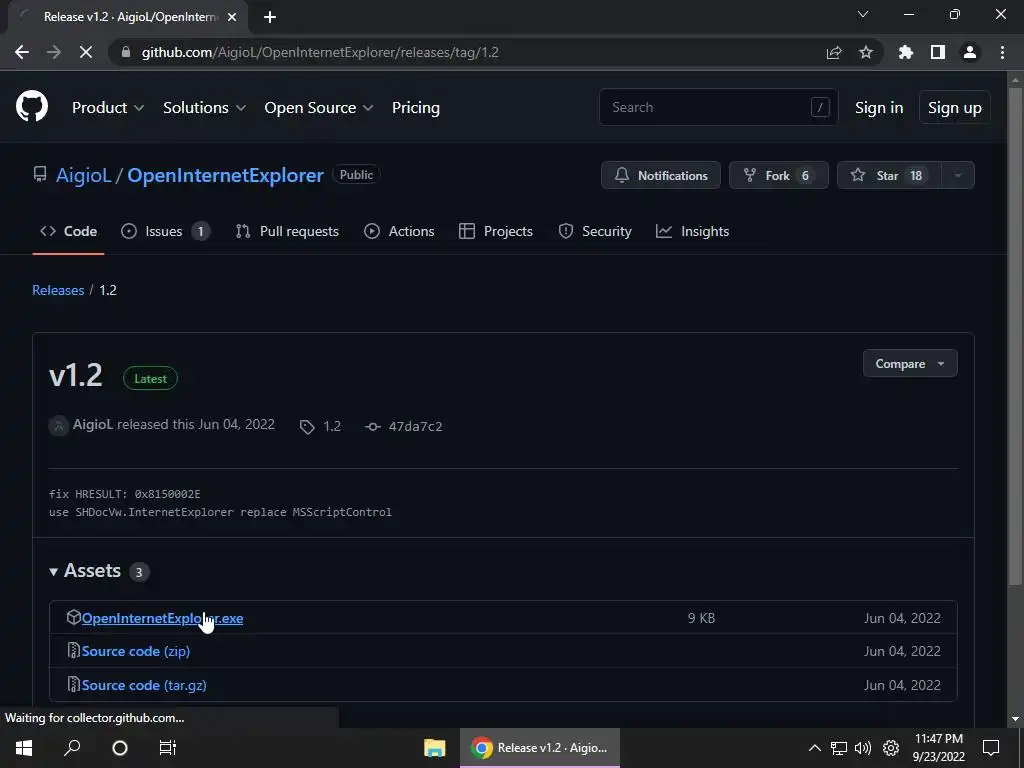Open the Actions tab
1024x768 pixels.
coord(399,231)
